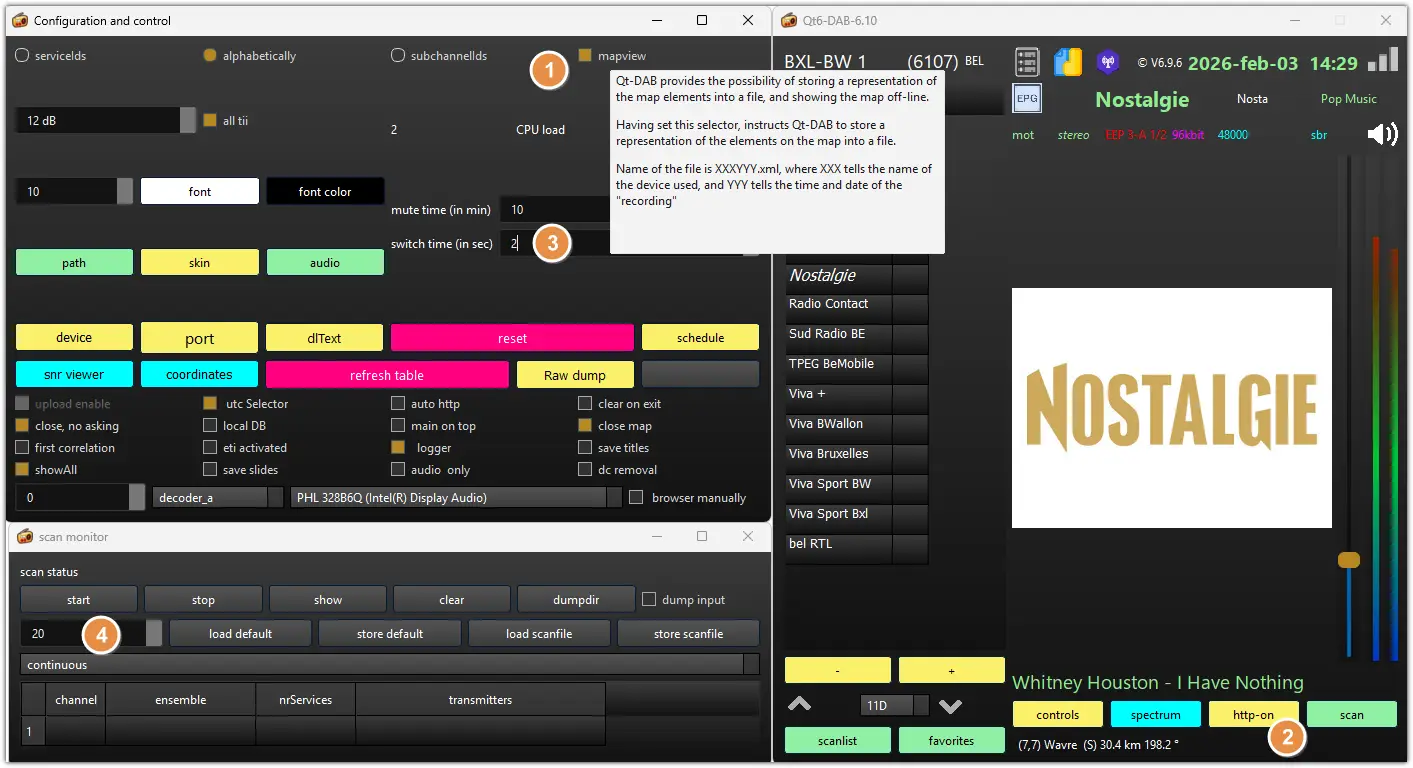Open the 11D channel selector dropdown
Viewport: 1413px width, 768px height.
894,706
